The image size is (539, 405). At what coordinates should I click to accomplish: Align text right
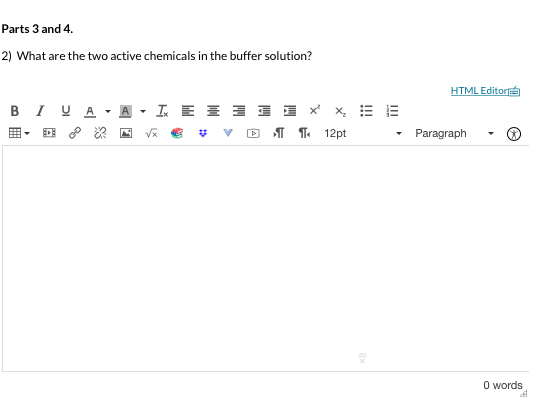coord(239,111)
